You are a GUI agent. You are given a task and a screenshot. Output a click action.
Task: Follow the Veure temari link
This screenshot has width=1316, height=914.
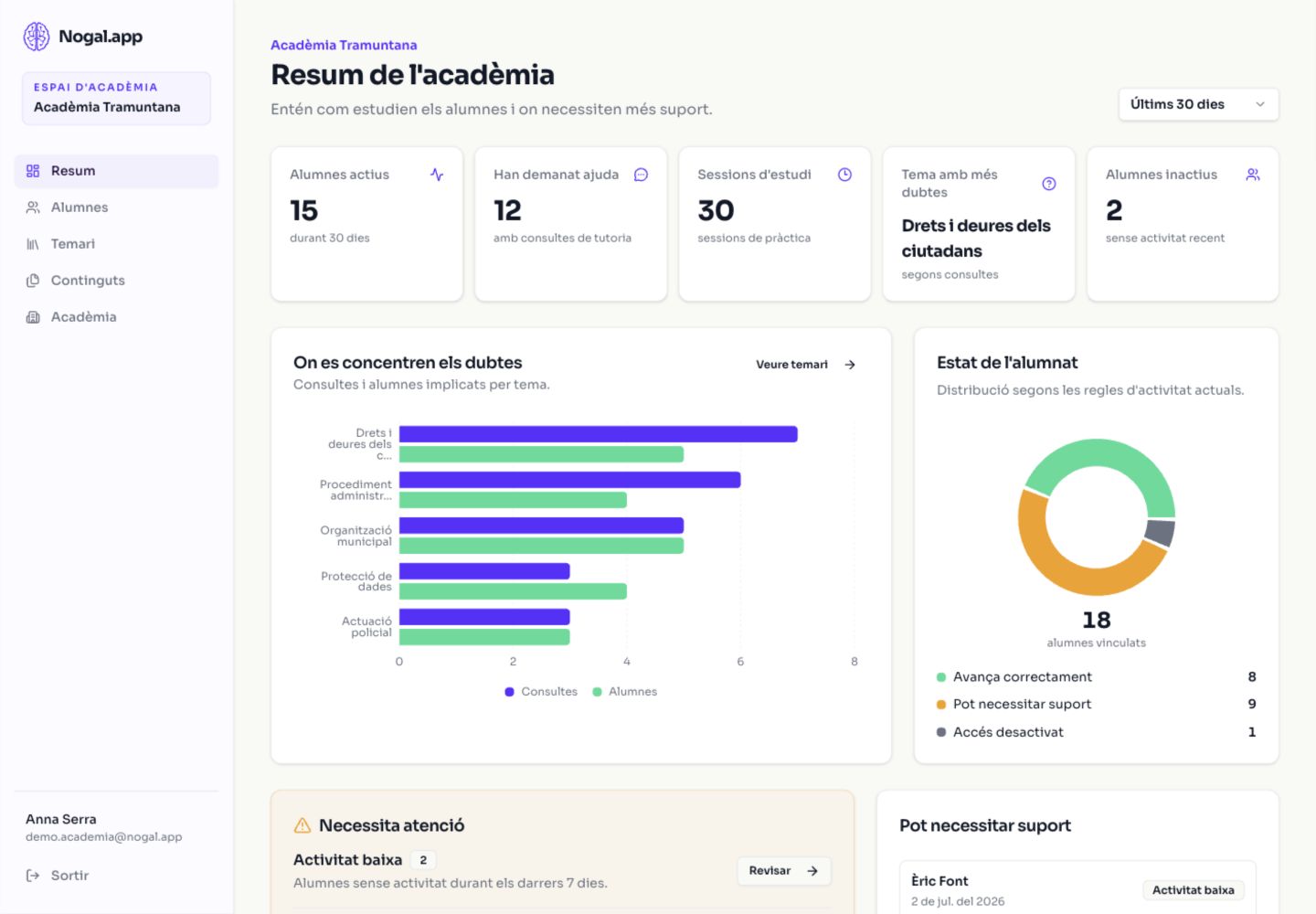click(805, 365)
